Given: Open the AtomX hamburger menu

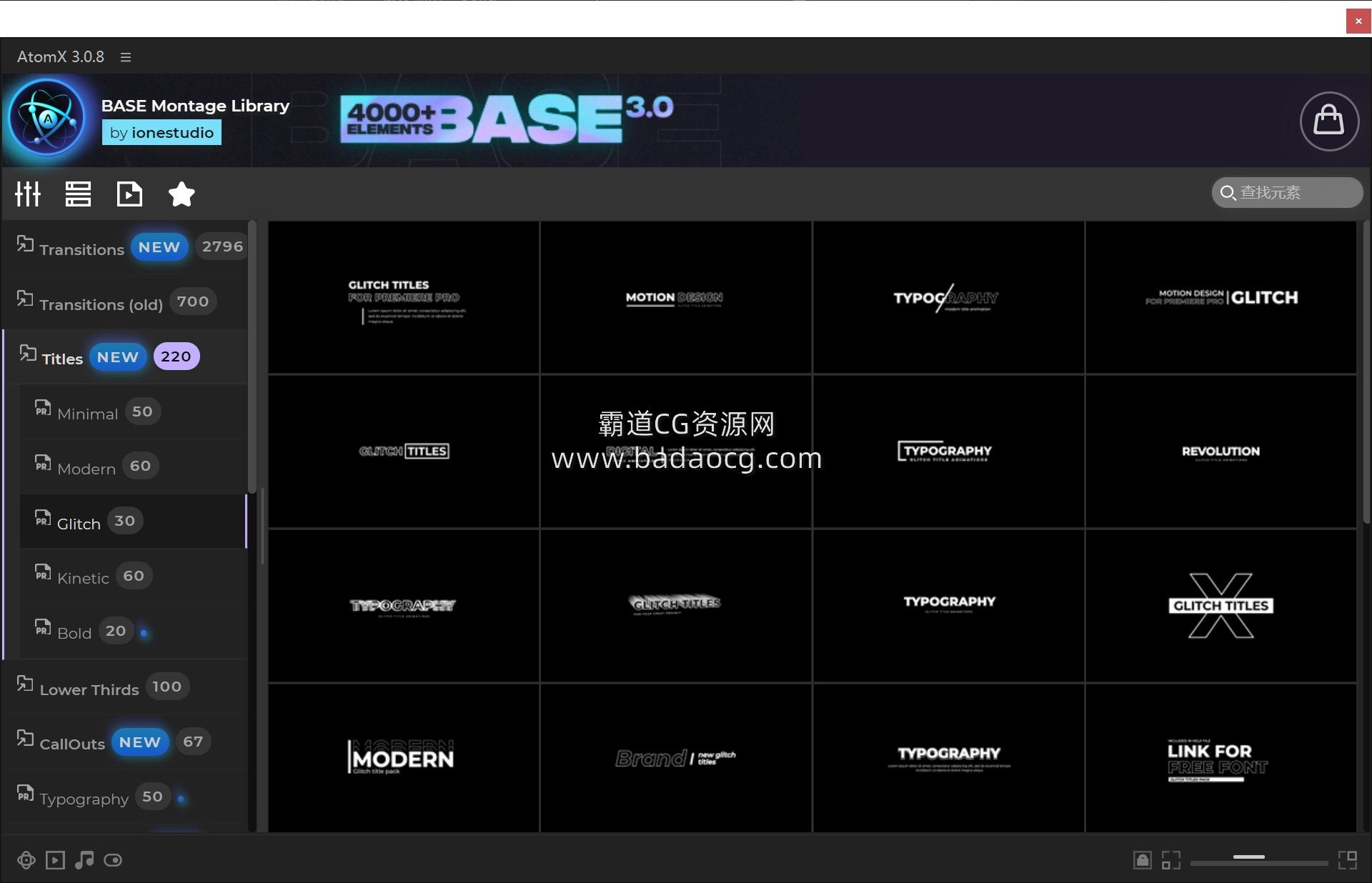Looking at the screenshot, I should [x=126, y=57].
